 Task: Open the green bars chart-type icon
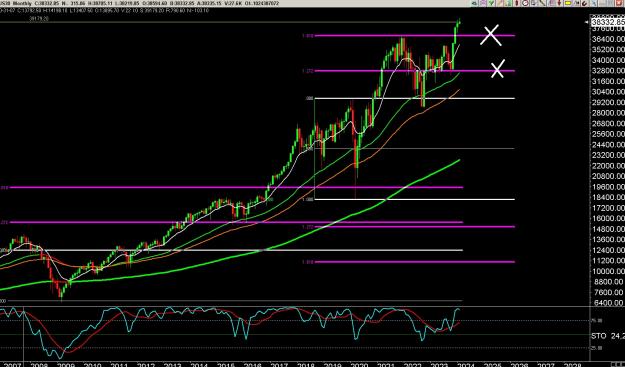point(508,3)
